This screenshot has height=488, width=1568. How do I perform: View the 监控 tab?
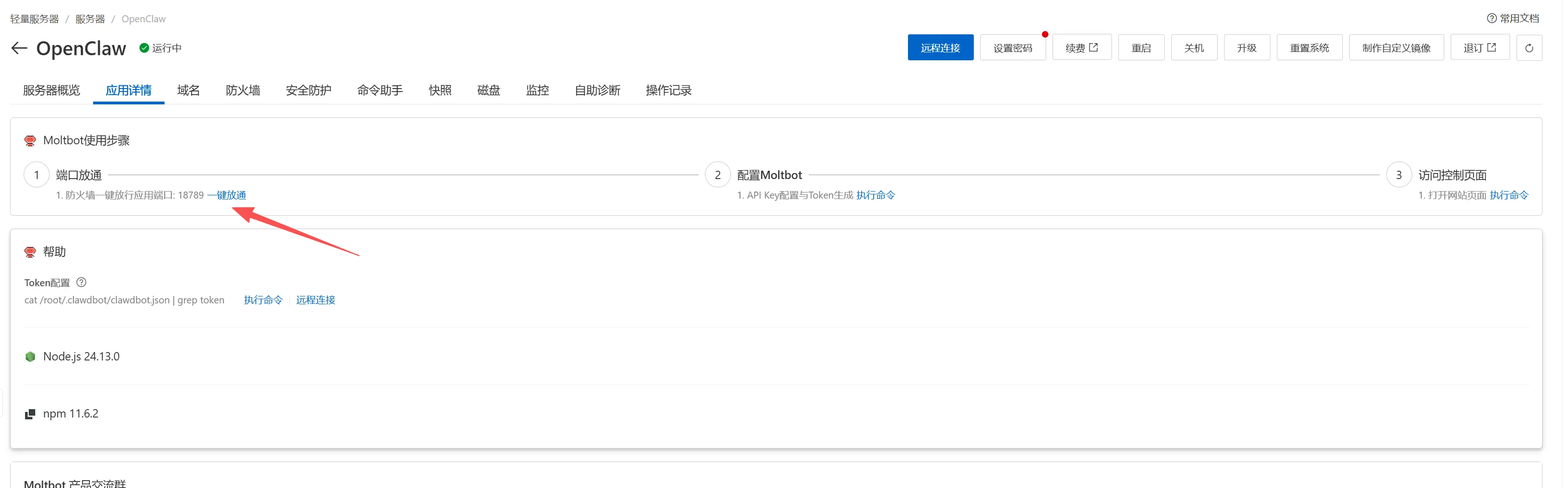click(537, 90)
